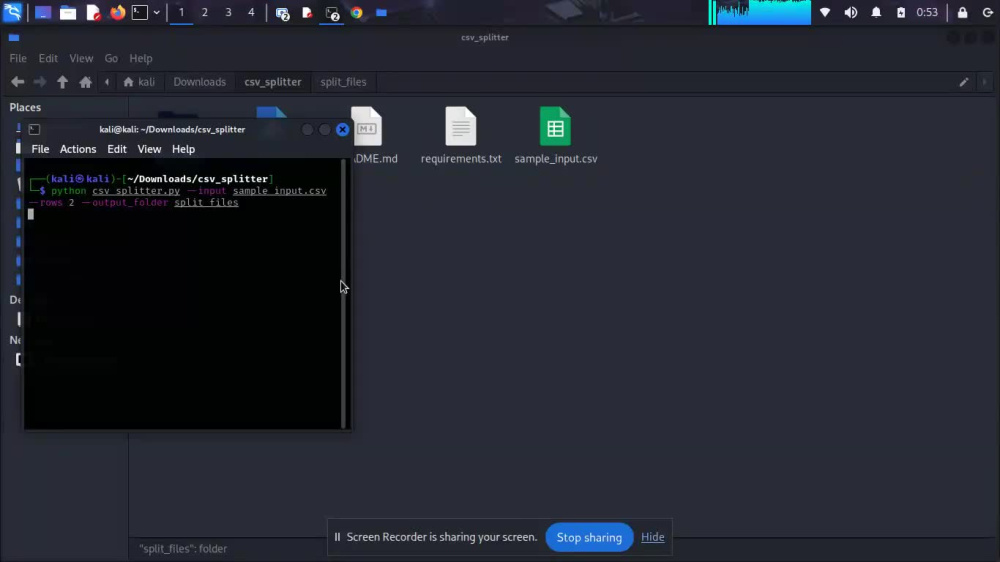Open the Kali applications menu icon

pyautogui.click(x=13, y=12)
